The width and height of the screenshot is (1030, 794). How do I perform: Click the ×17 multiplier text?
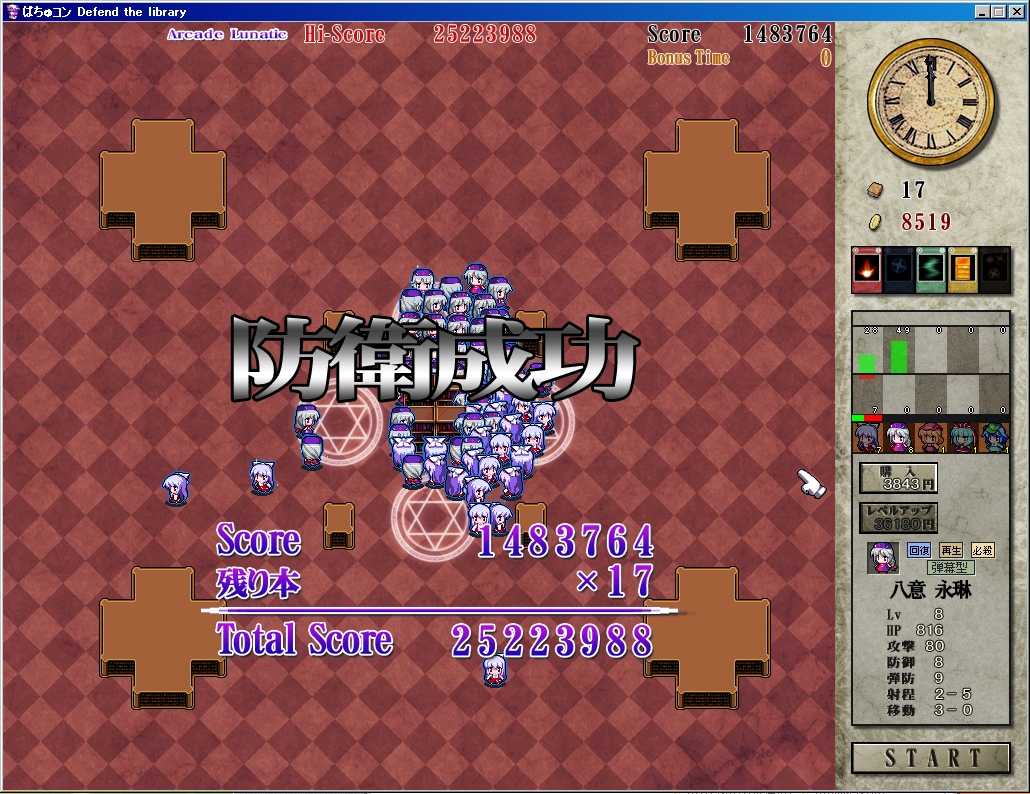point(615,581)
